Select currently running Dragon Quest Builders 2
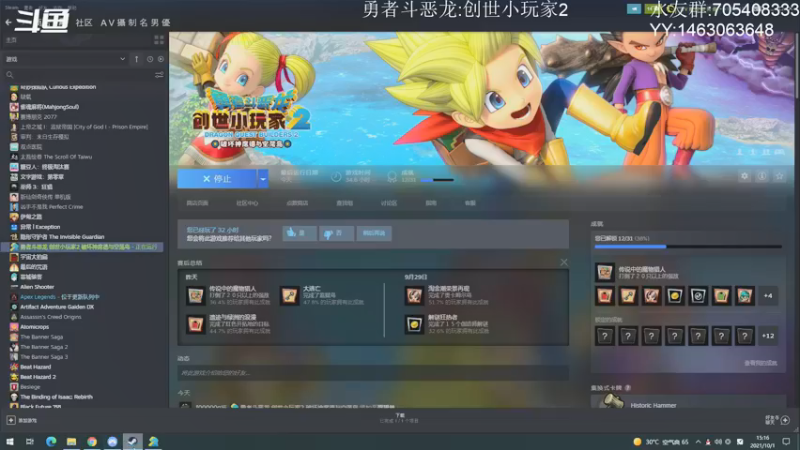The width and height of the screenshot is (800, 450). click(x=83, y=247)
